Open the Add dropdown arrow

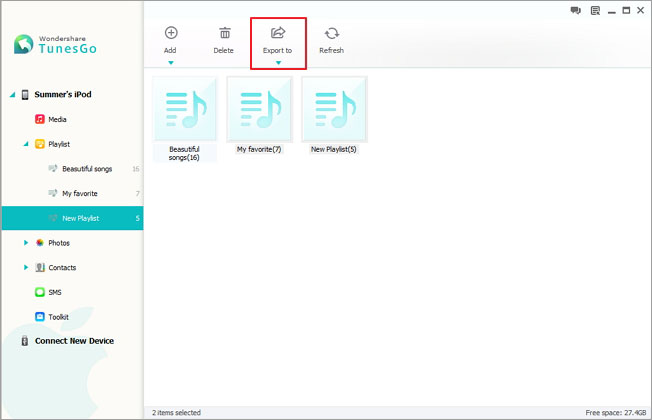pyautogui.click(x=170, y=63)
